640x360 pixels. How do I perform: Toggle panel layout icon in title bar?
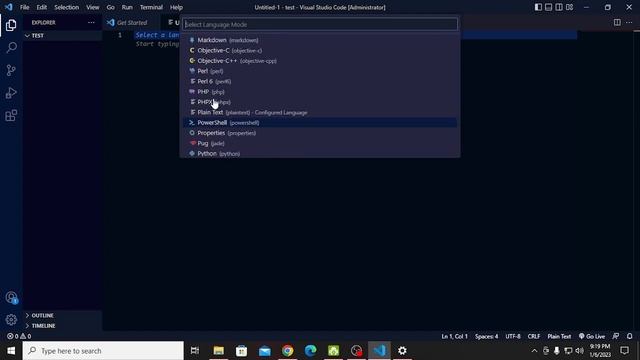(549, 7)
